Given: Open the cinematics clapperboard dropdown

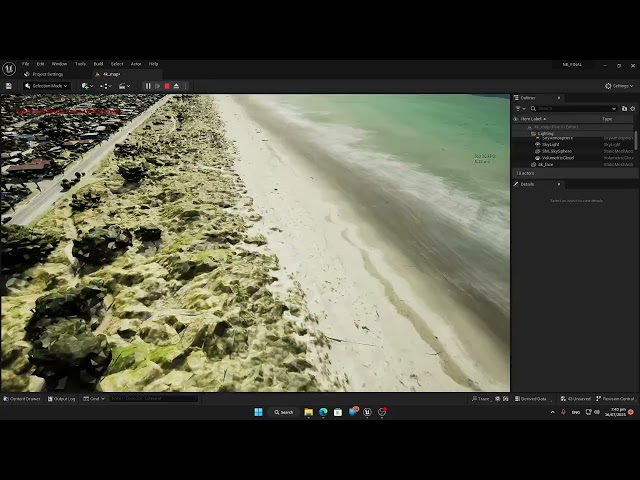Looking at the screenshot, I should click(124, 86).
